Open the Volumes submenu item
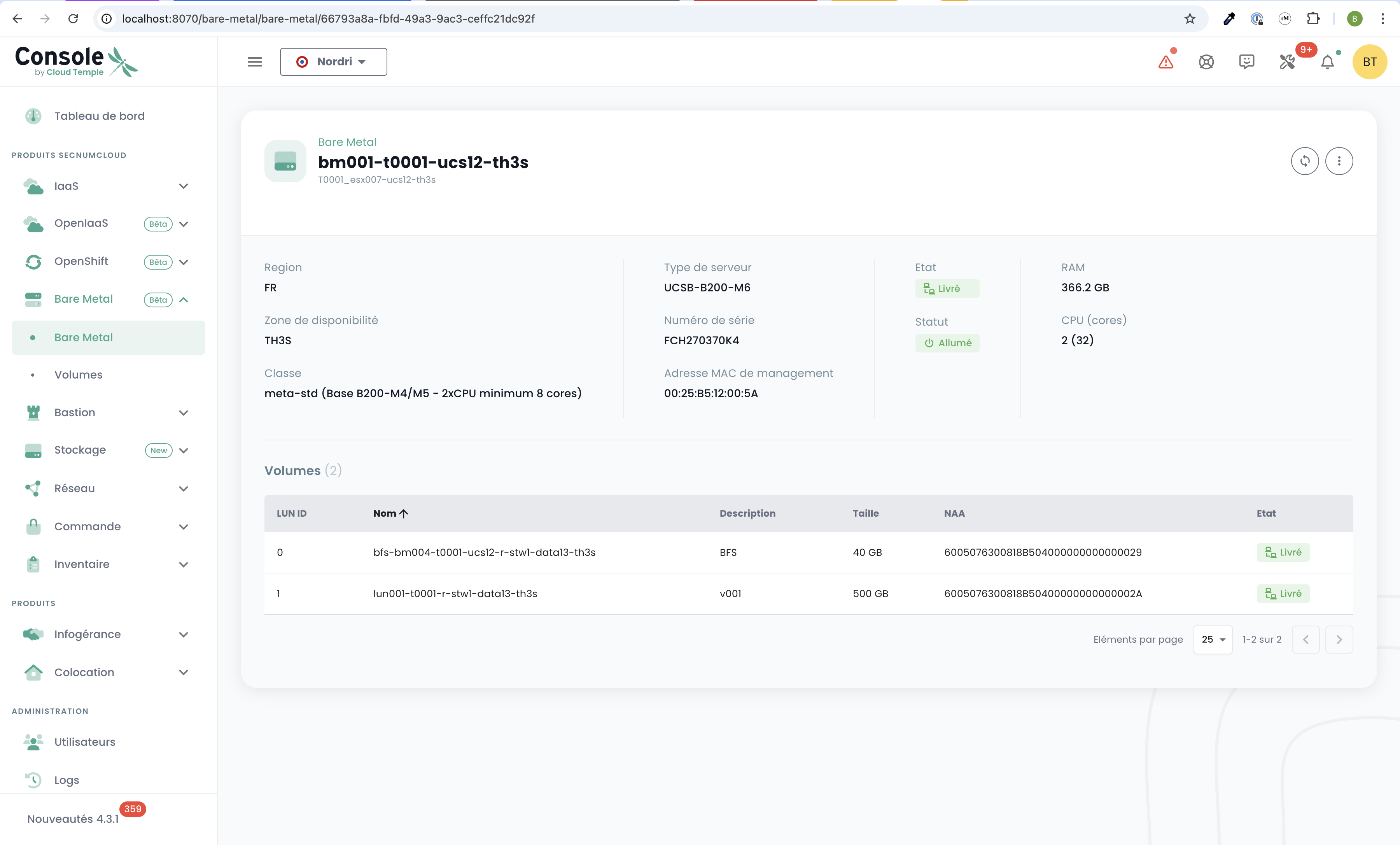1400x845 pixels. coord(79,375)
